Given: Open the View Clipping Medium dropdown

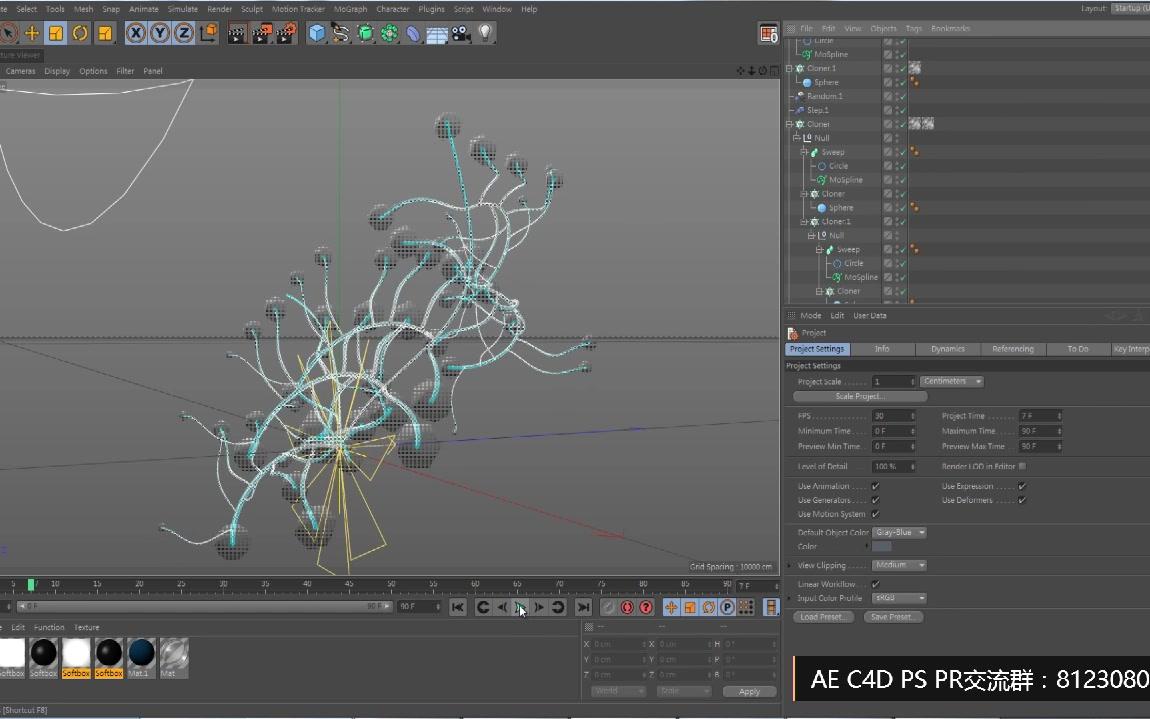Looking at the screenshot, I should 898,565.
